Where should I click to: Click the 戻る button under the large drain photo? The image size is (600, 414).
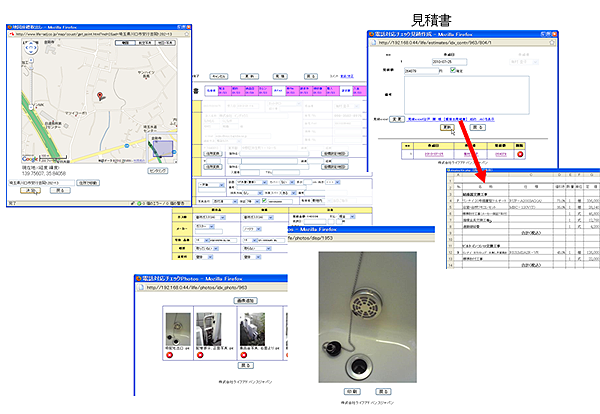tap(383, 391)
